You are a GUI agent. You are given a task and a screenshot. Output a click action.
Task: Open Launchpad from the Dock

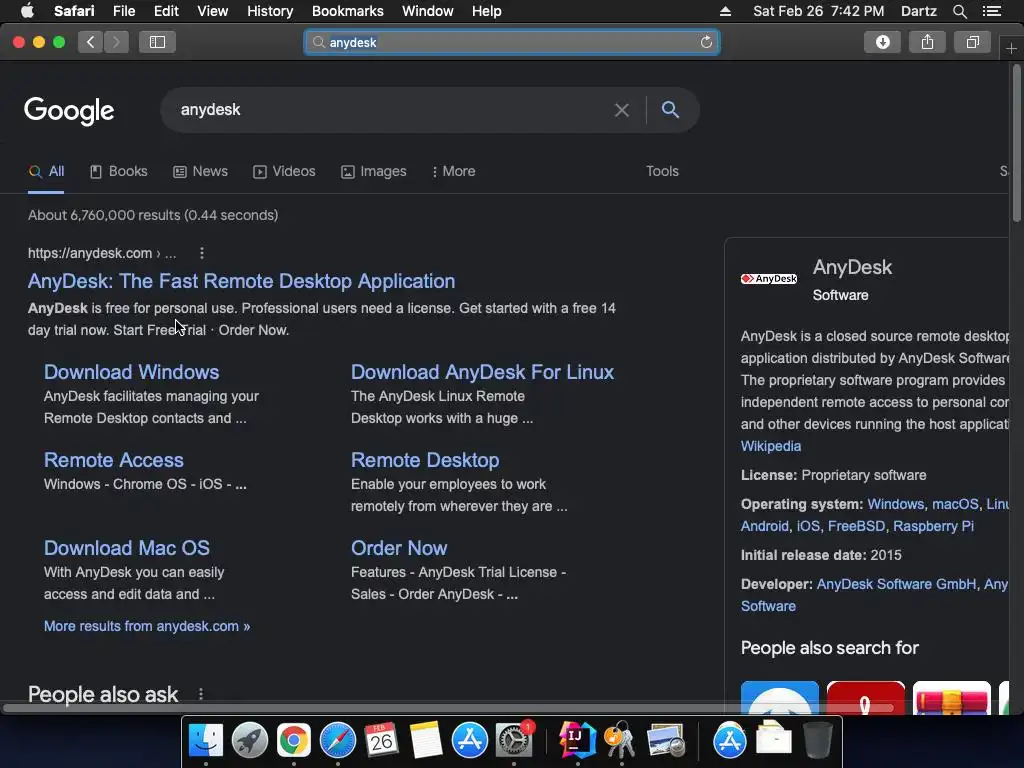click(x=249, y=741)
